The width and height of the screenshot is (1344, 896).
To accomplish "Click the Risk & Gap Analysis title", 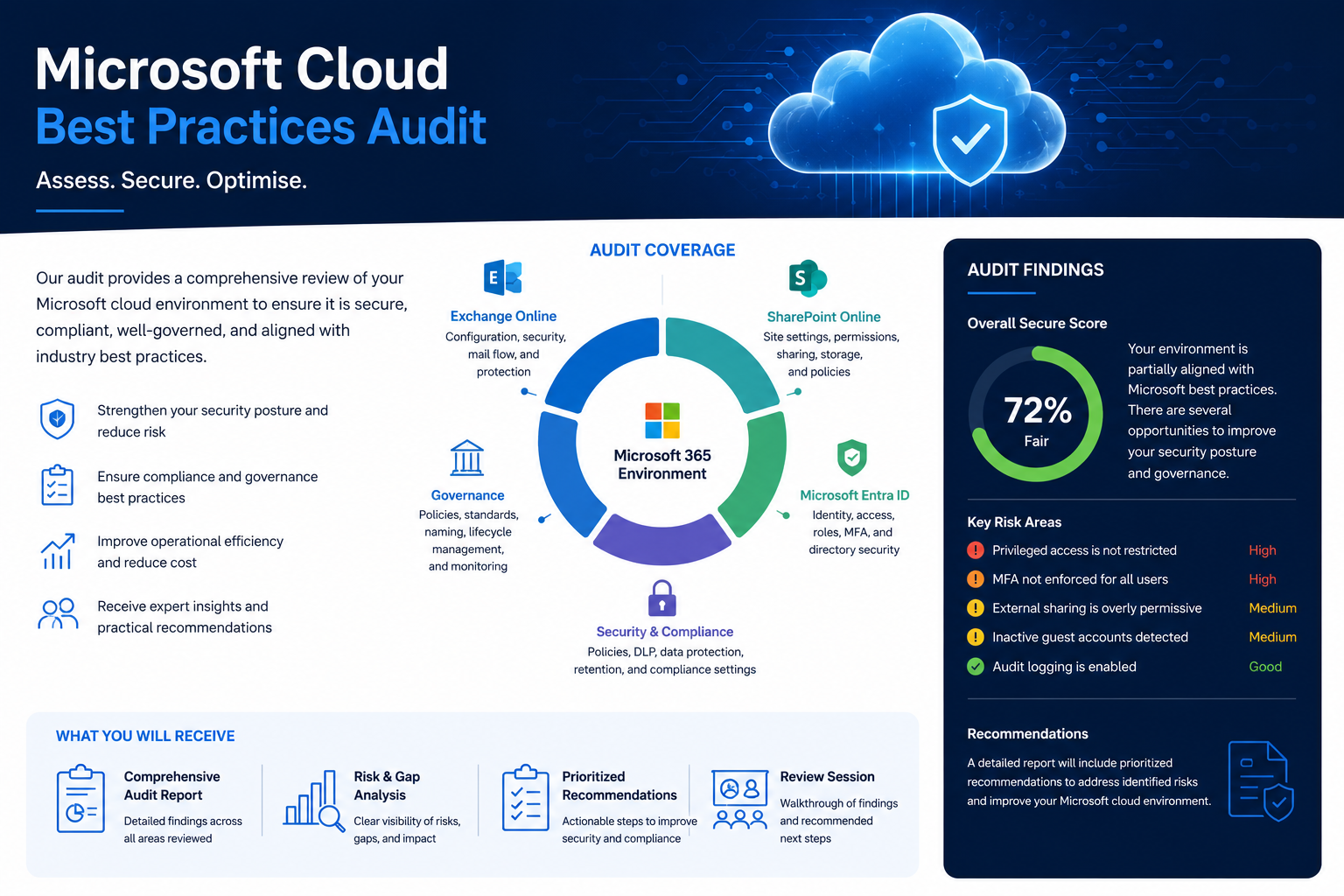I will pos(387,786).
